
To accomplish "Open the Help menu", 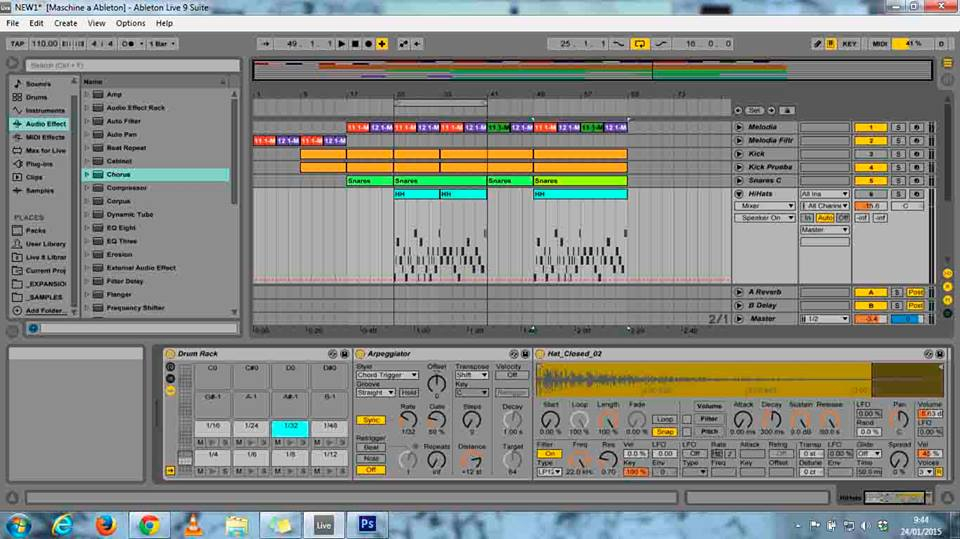I will click(164, 23).
